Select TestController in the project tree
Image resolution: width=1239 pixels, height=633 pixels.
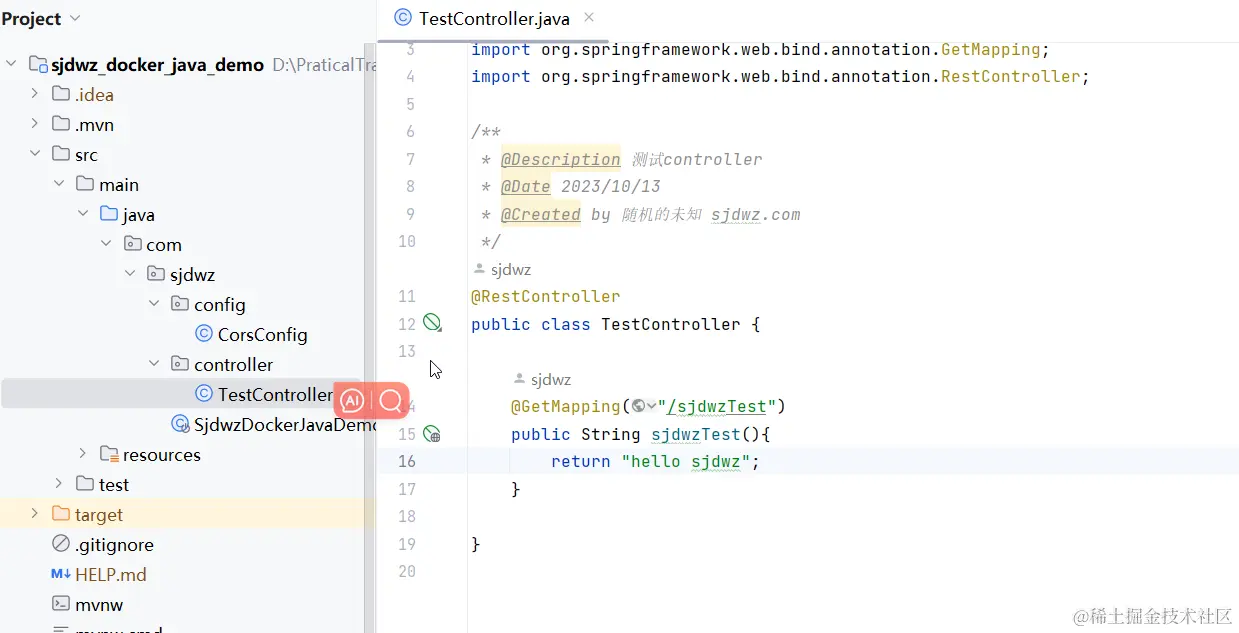click(x=275, y=394)
